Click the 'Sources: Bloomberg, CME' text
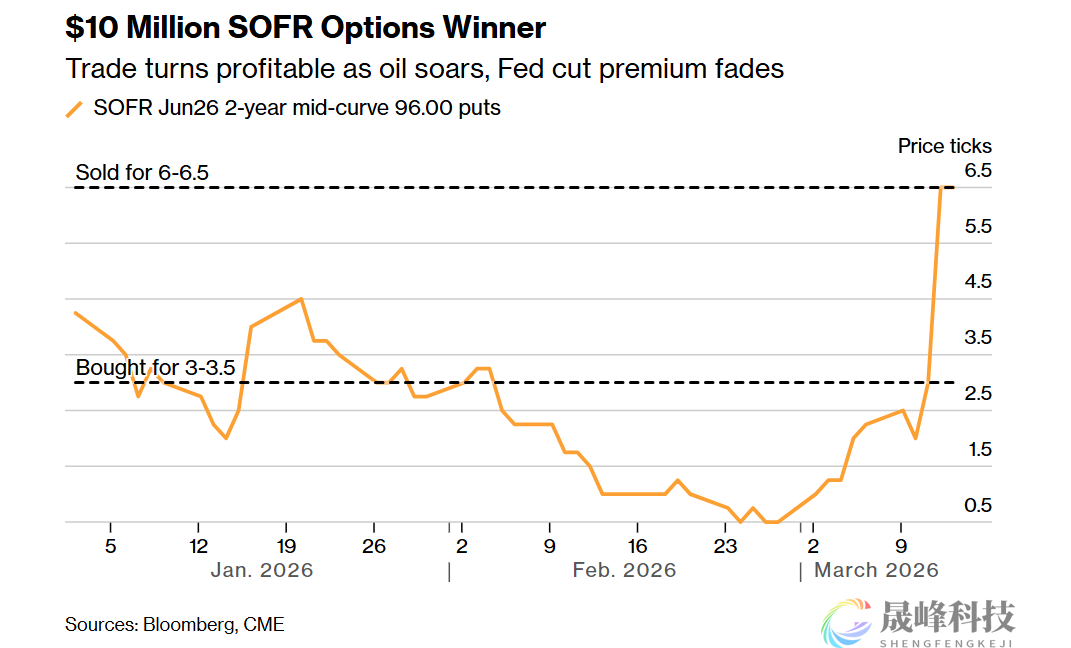 (x=175, y=625)
